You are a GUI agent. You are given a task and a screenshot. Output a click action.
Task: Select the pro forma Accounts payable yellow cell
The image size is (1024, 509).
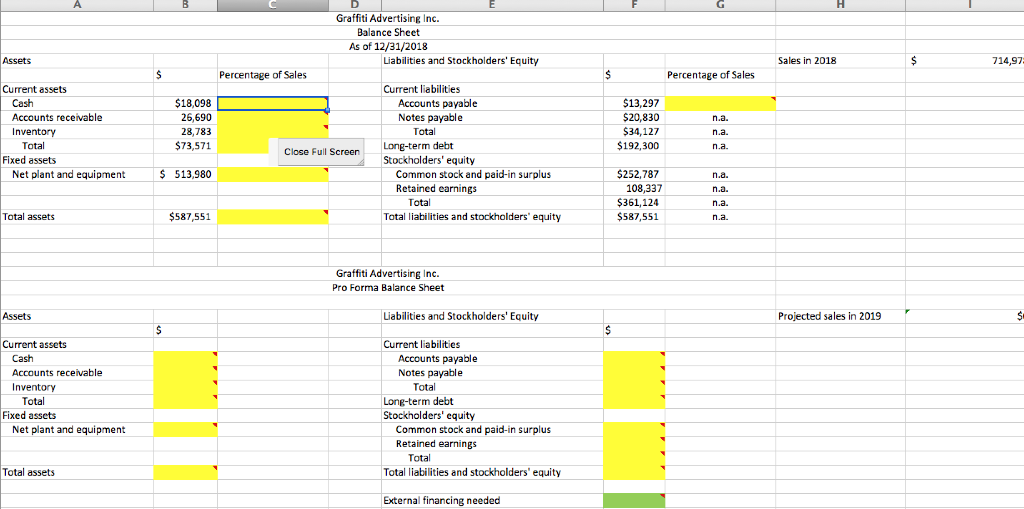coord(635,359)
